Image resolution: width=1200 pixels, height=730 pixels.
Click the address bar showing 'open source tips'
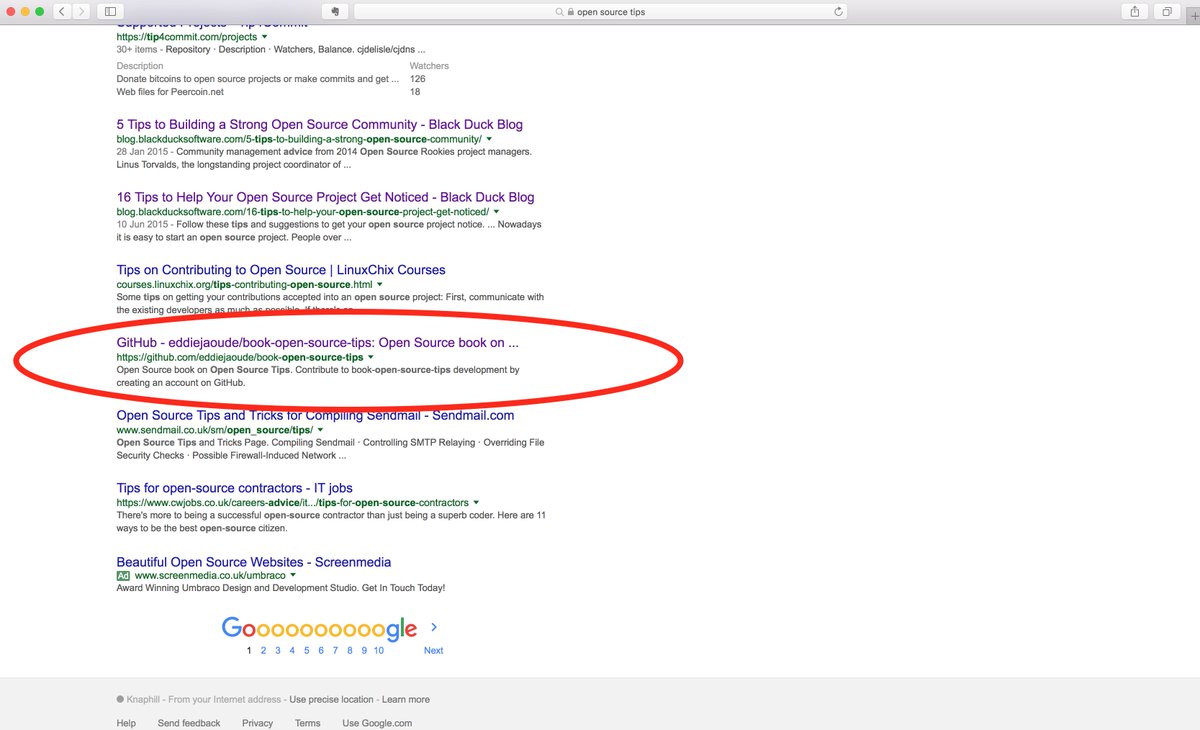pos(601,12)
